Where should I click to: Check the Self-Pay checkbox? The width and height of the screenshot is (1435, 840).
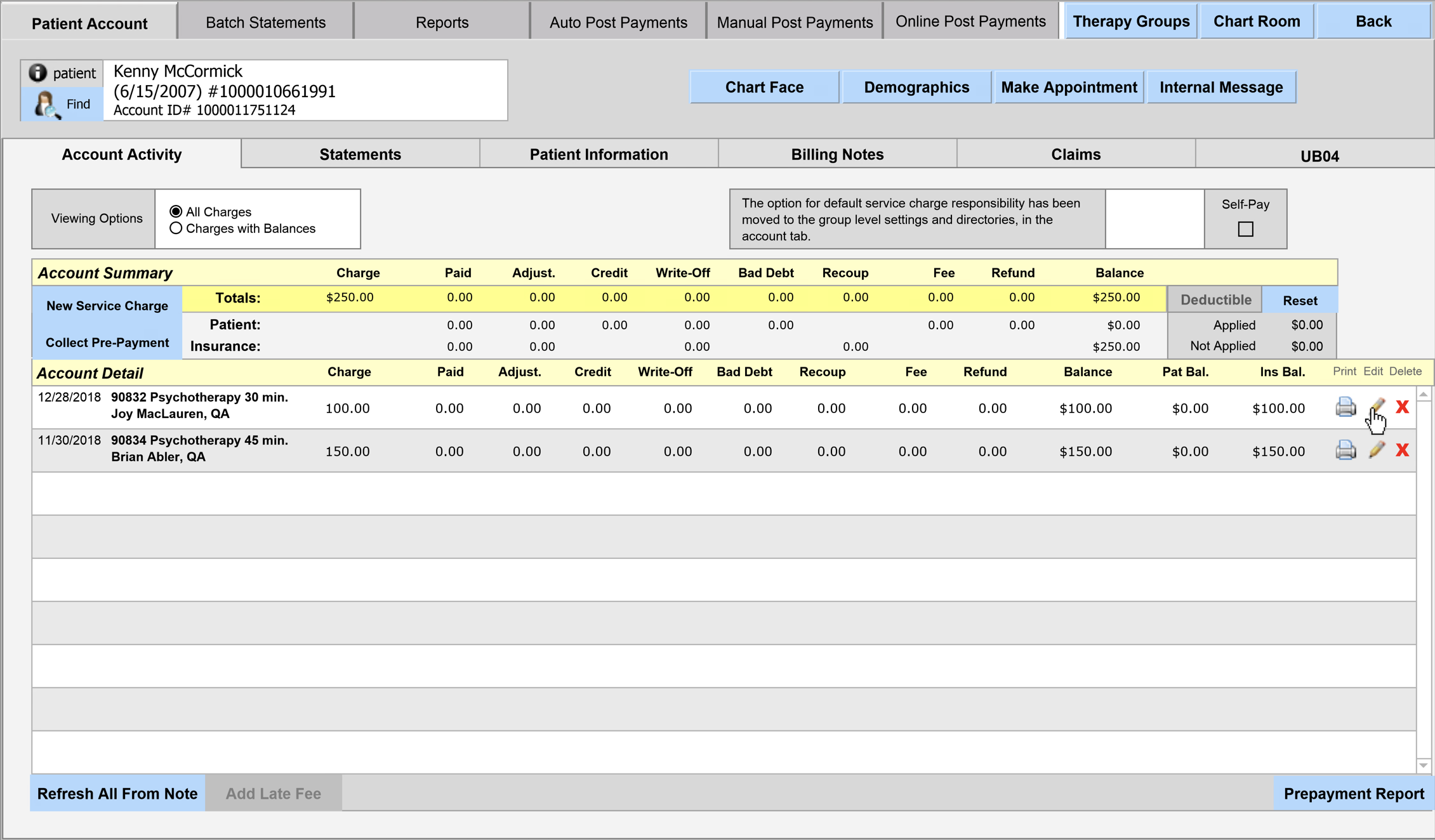pyautogui.click(x=1245, y=229)
